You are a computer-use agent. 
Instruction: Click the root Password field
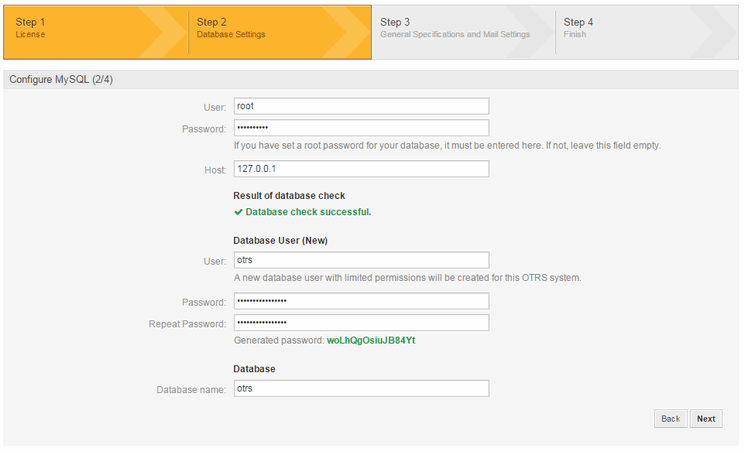(x=361, y=128)
